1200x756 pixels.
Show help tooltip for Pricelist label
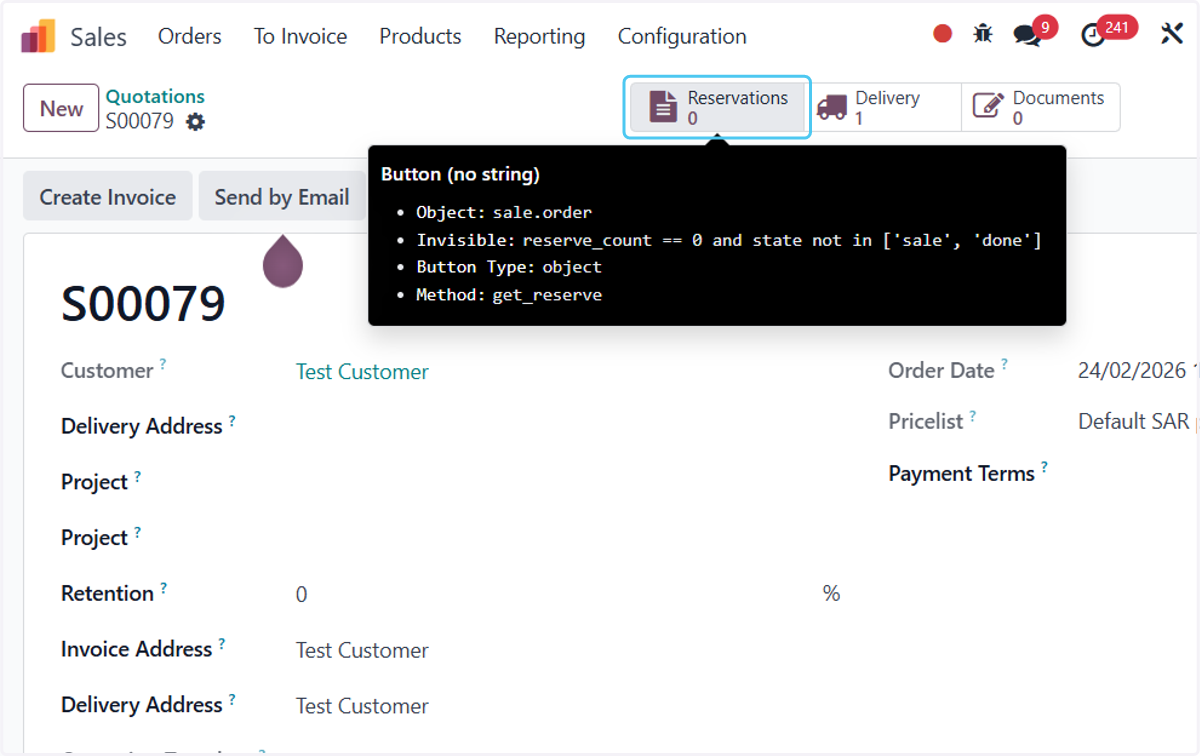pyautogui.click(x=972, y=414)
